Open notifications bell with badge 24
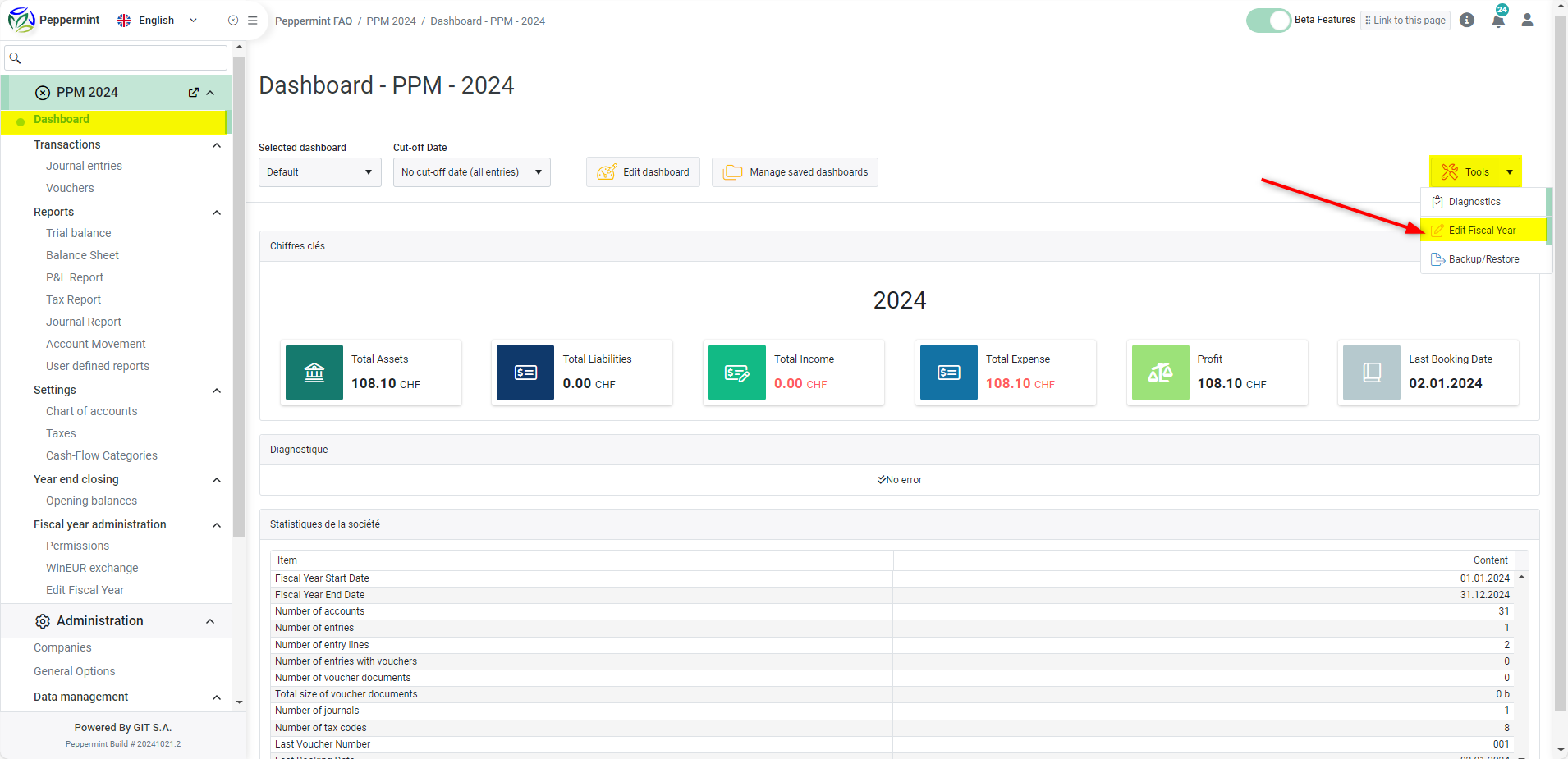Screen dimensions: 1568x759 [x=1498, y=20]
